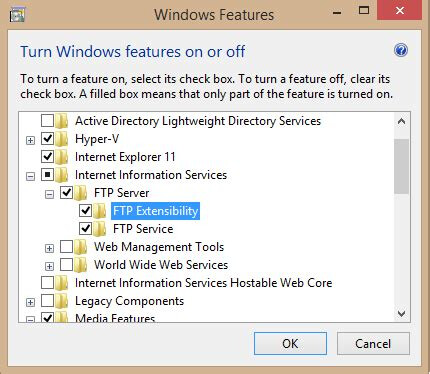The height and width of the screenshot is (374, 430).
Task: Click the Cancel button
Action: (373, 343)
